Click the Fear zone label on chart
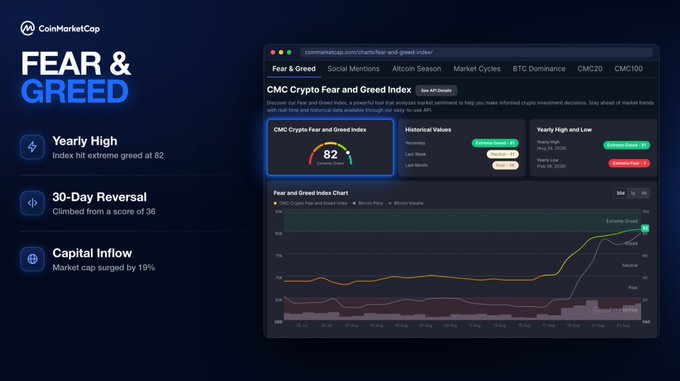680x381 pixels. [633, 287]
